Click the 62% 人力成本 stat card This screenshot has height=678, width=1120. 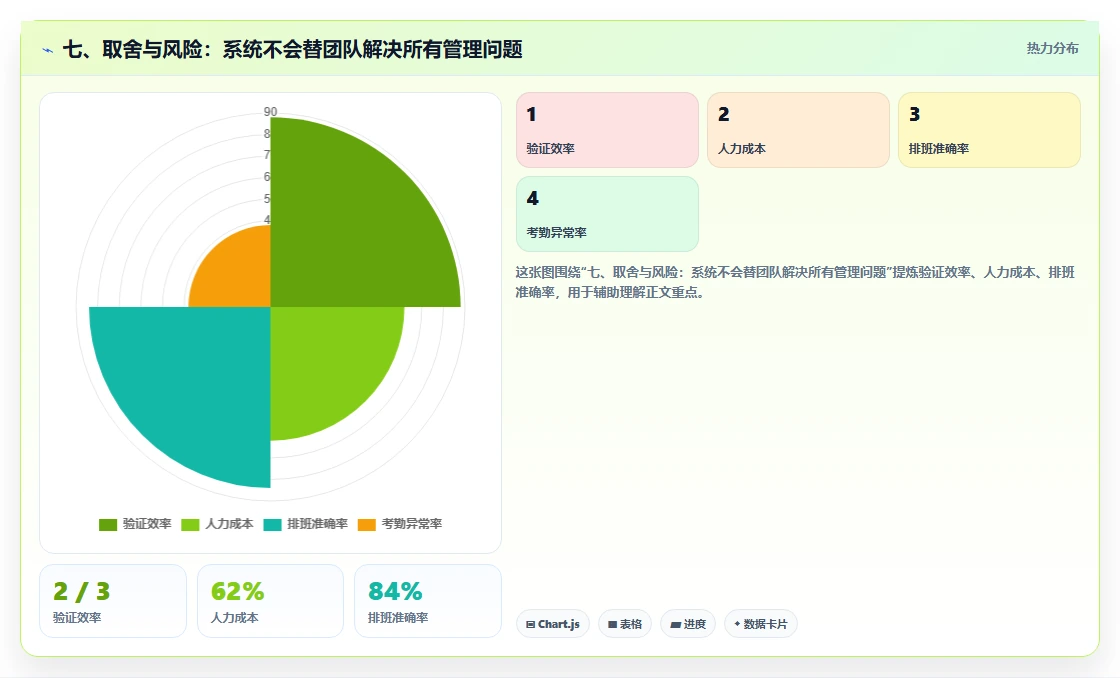pyautogui.click(x=270, y=601)
